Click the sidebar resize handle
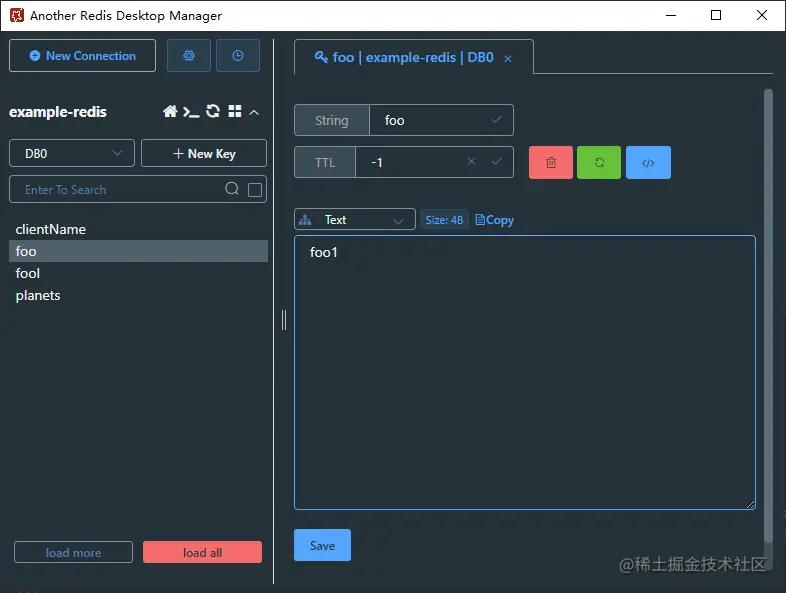Image resolution: width=786 pixels, height=593 pixels. click(x=284, y=320)
